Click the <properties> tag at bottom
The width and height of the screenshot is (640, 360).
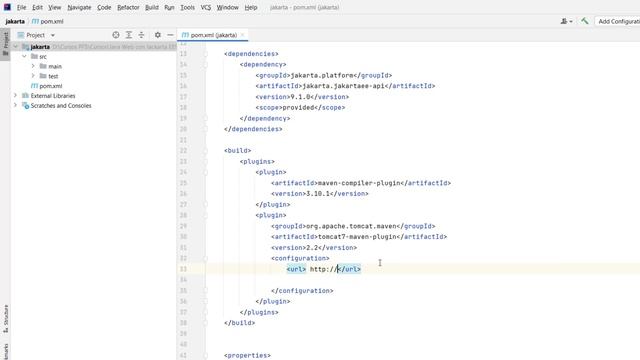coord(247,356)
